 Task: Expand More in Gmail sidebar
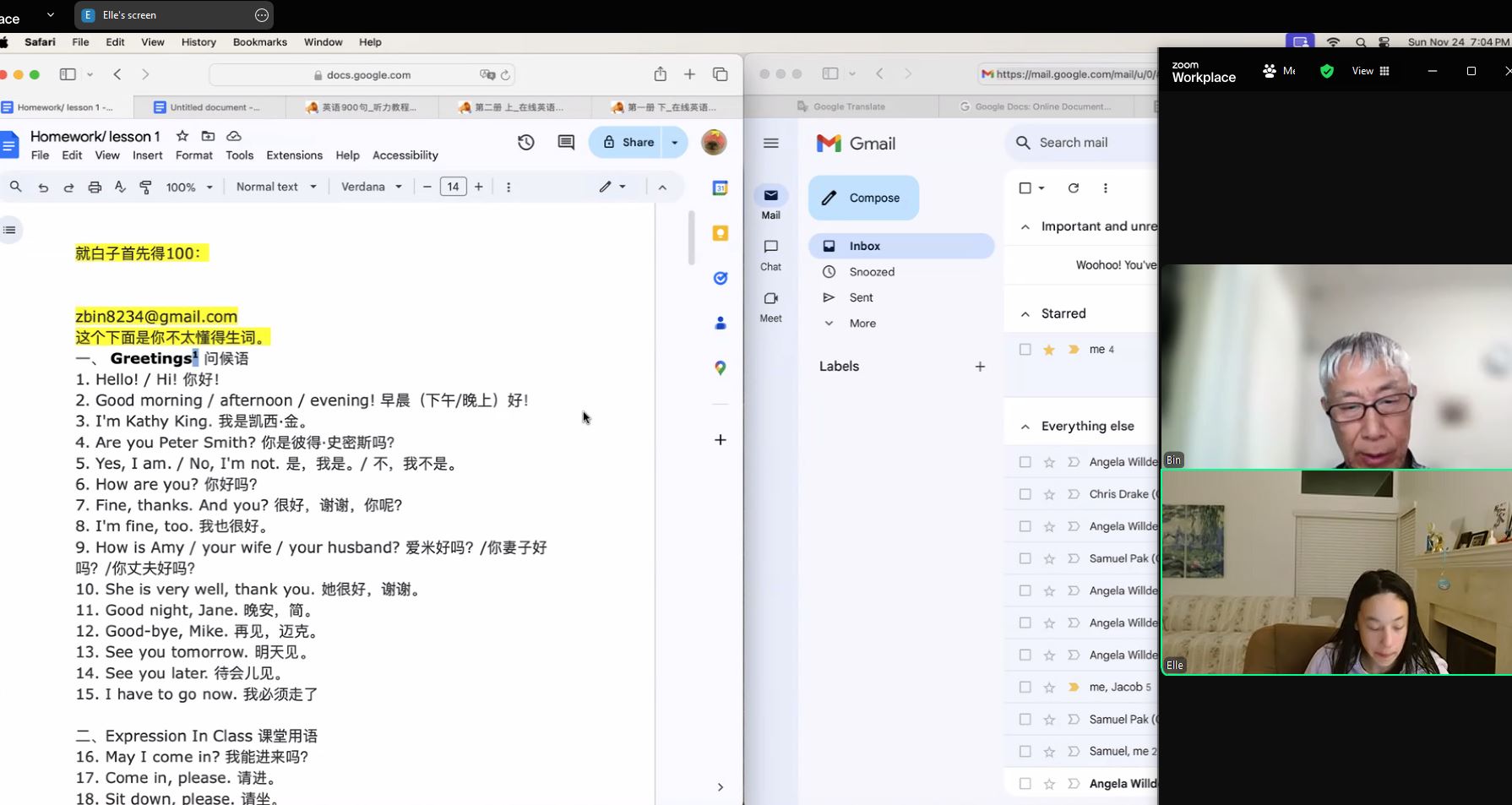862,324
